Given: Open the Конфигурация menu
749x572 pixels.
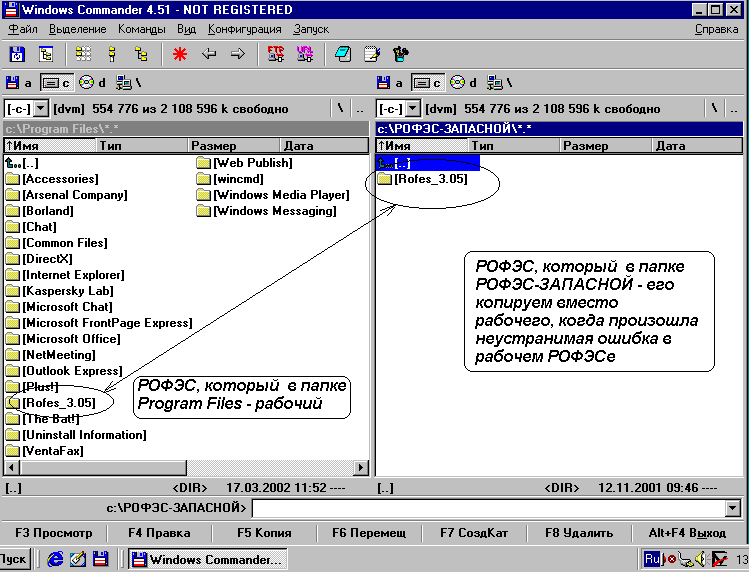Looking at the screenshot, I should pos(245,29).
